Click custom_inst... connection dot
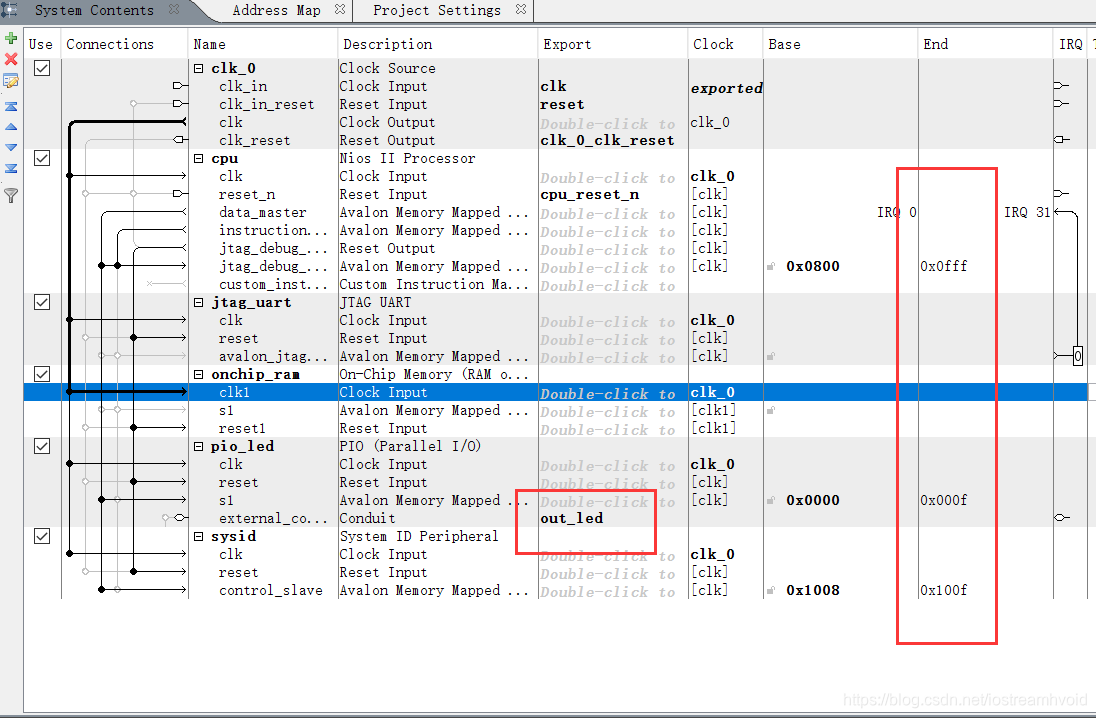 [x=150, y=284]
